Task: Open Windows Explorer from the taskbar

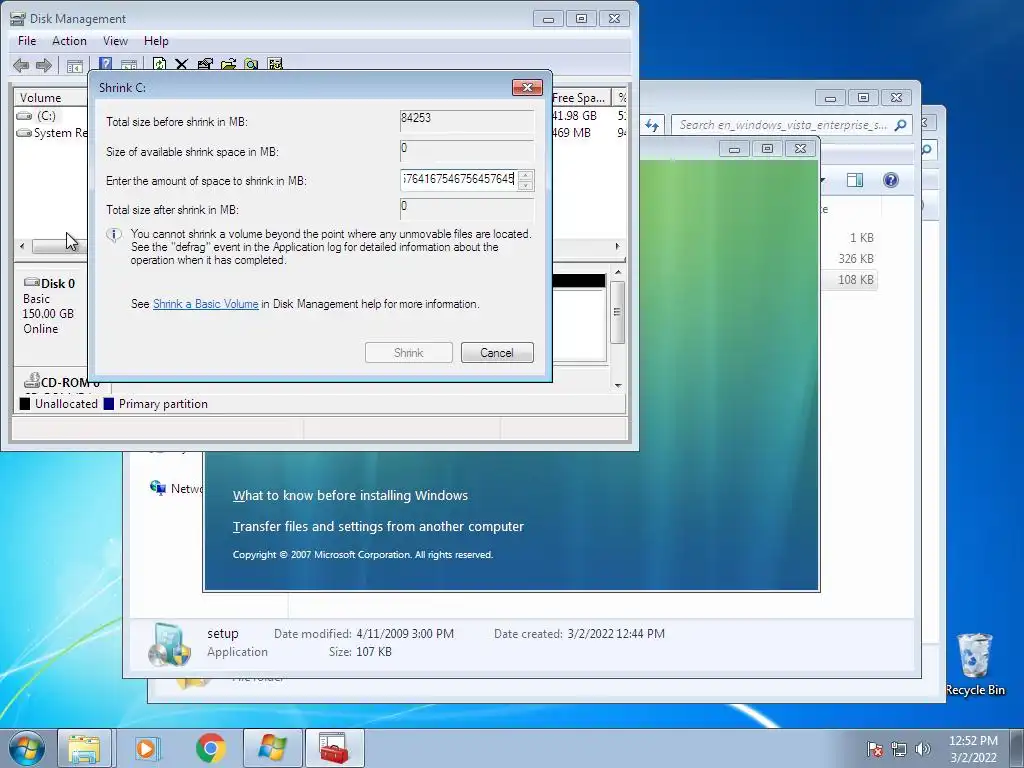Action: [x=84, y=748]
